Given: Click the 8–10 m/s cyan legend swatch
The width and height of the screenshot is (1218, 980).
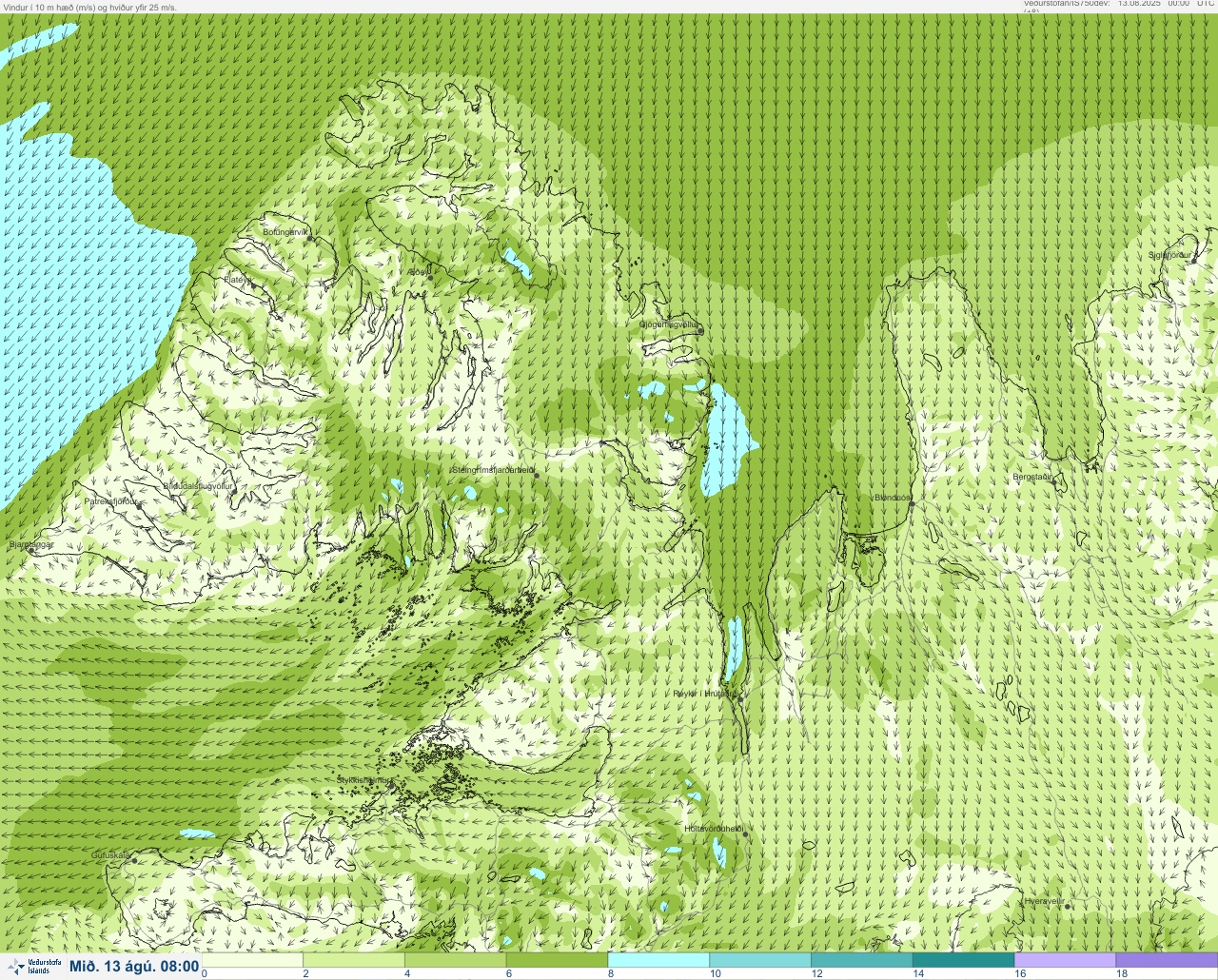Looking at the screenshot, I should 658,960.
